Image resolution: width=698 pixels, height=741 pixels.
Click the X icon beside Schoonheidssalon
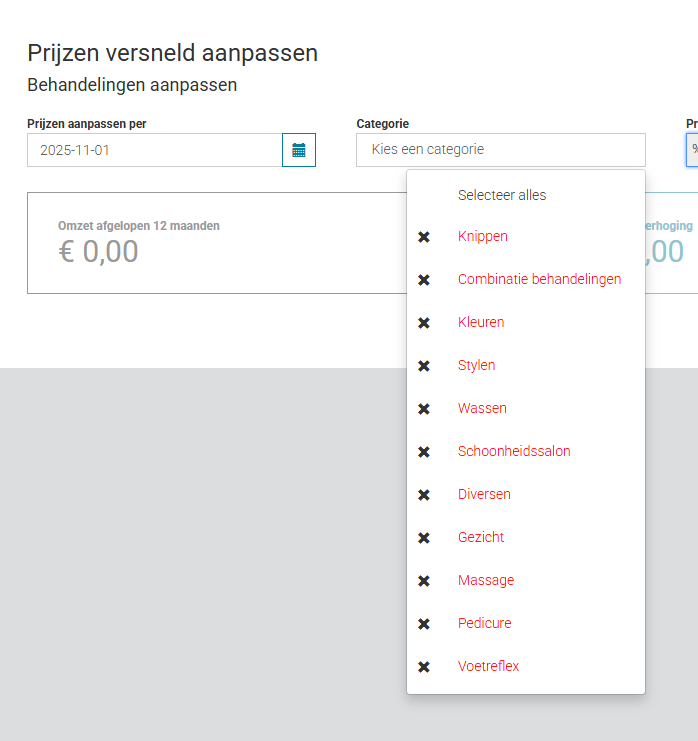pyautogui.click(x=424, y=452)
